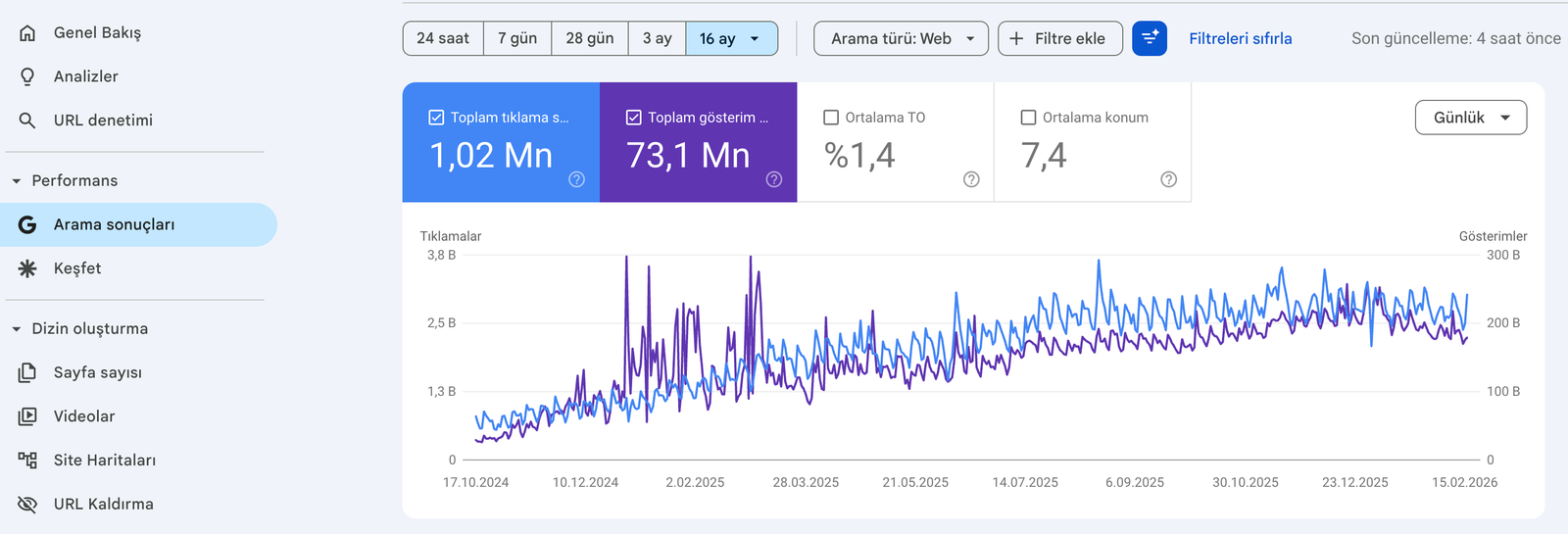Open Arama sonuçları in the sidebar
This screenshot has height=534, width=1568.
(114, 224)
